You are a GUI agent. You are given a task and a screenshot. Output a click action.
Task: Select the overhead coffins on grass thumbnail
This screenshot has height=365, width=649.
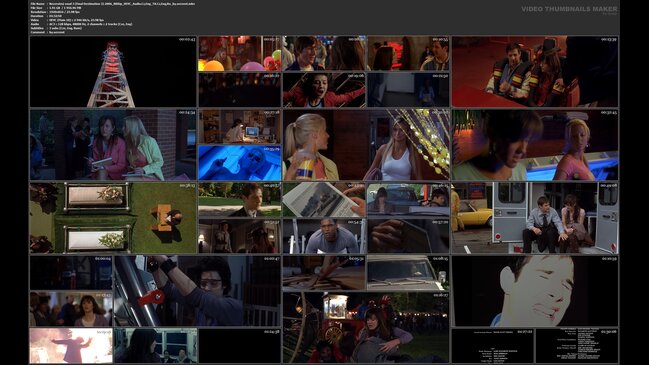pos(113,218)
